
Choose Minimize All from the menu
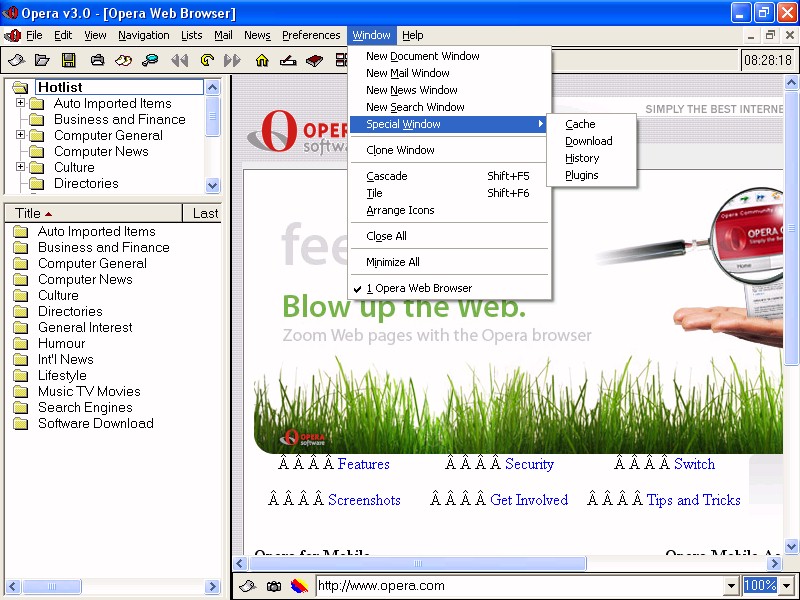click(x=449, y=262)
